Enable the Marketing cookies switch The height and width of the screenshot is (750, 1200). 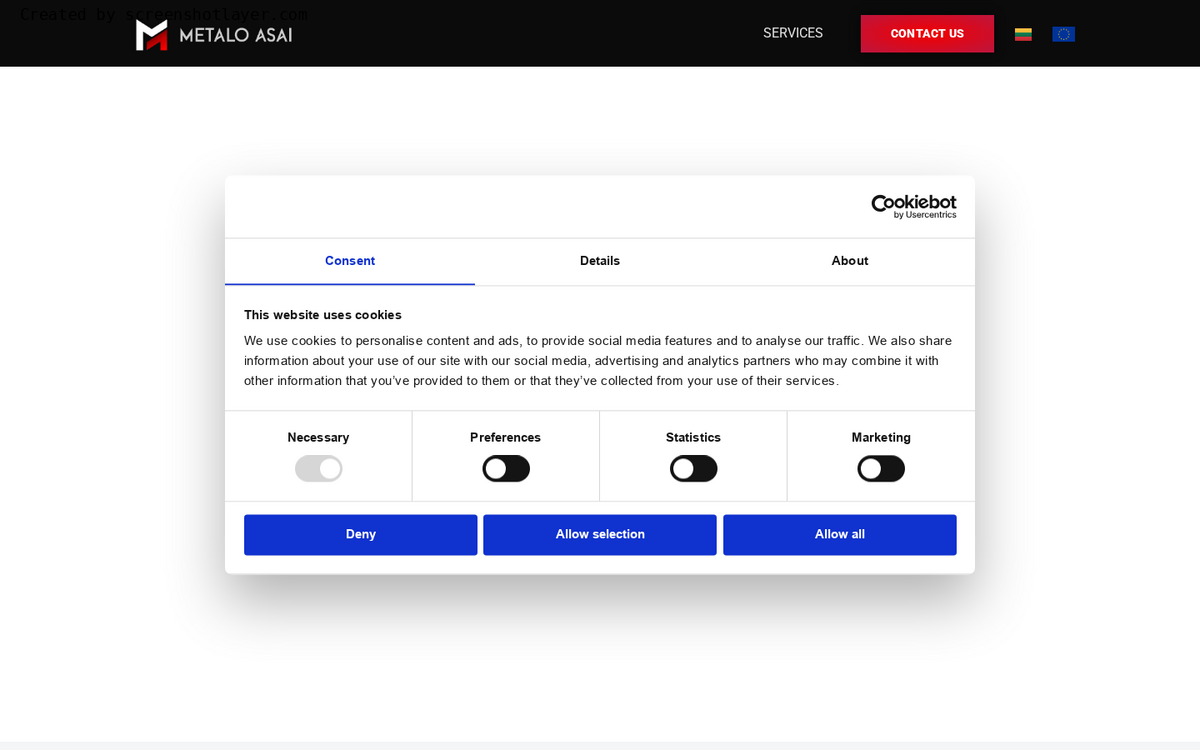coord(881,468)
